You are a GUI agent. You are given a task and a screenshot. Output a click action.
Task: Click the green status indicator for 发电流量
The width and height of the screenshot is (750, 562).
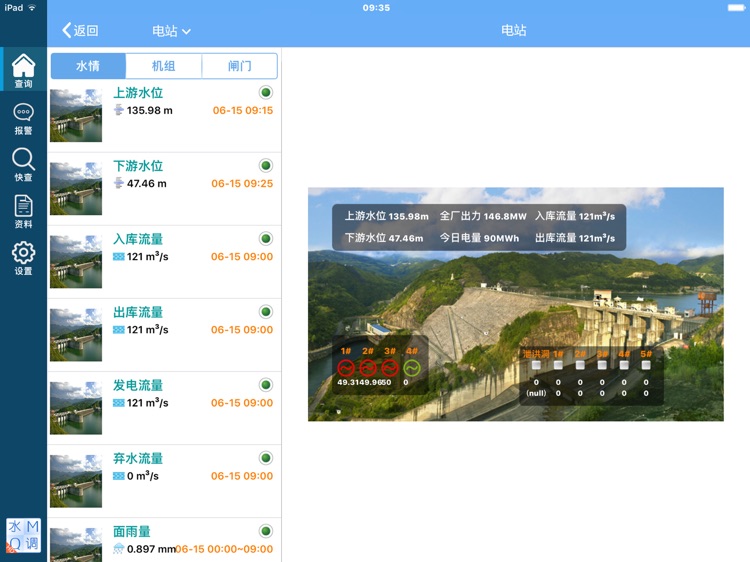click(x=266, y=385)
